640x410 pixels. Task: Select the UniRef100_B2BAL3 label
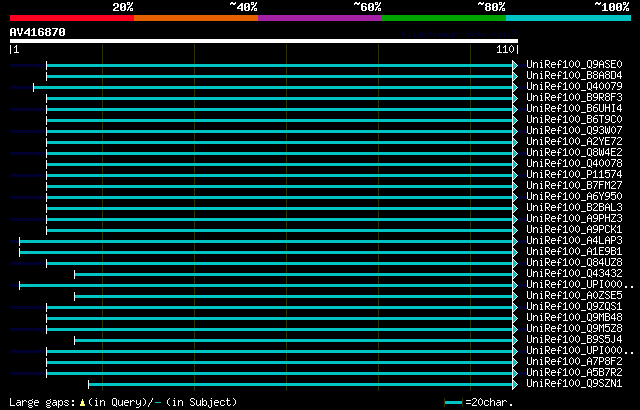pyautogui.click(x=574, y=208)
